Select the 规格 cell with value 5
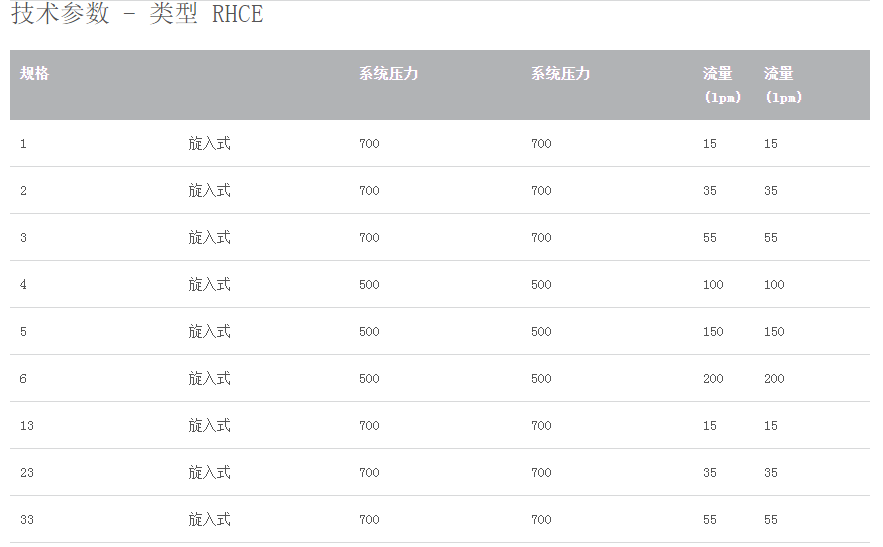883x547 pixels. (24, 332)
